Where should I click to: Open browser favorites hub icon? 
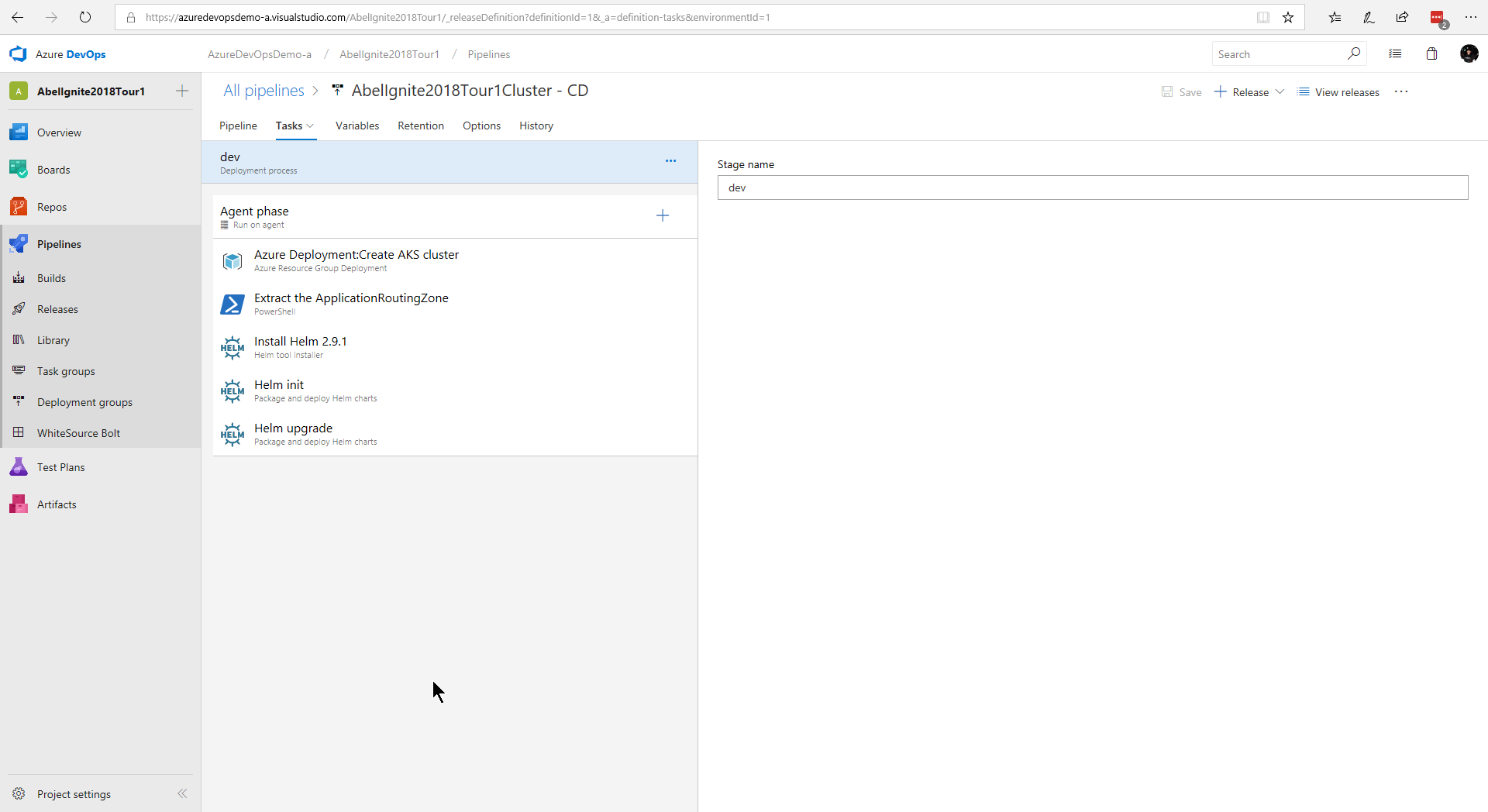pos(1335,17)
